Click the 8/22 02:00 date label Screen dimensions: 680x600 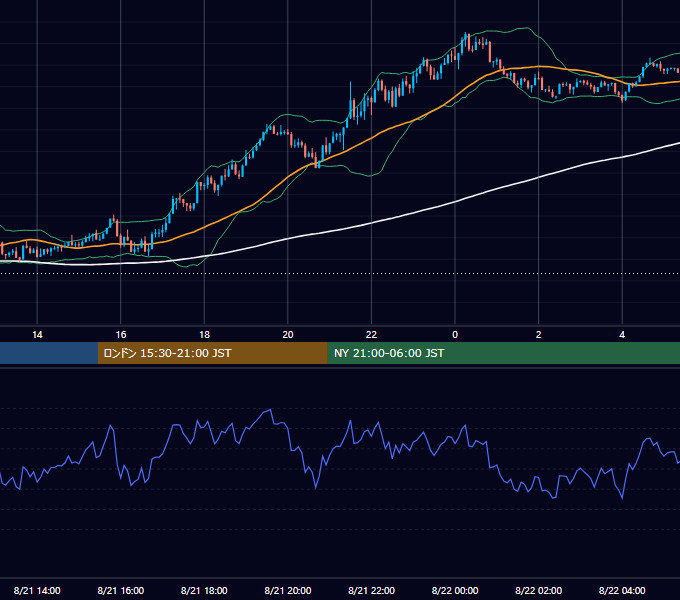coord(539,590)
